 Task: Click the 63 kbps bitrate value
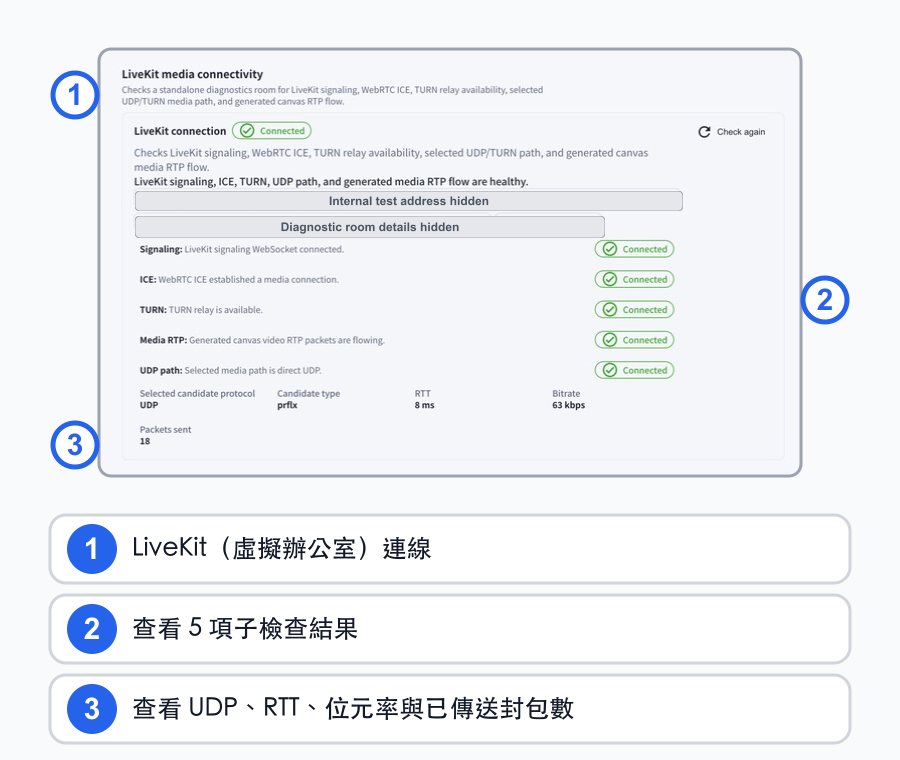coord(569,405)
